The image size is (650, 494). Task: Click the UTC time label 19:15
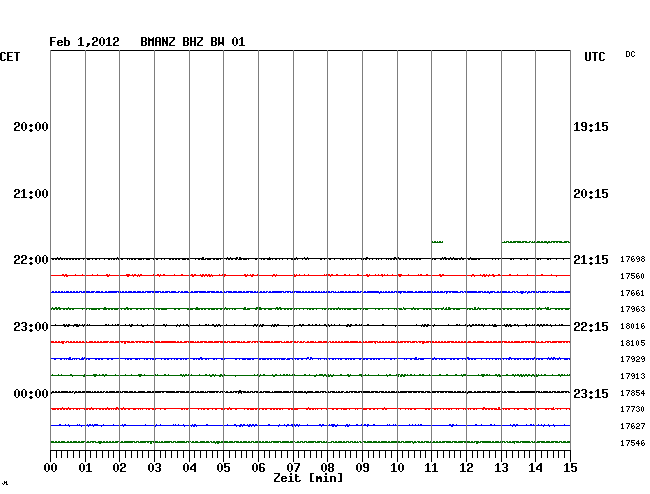(x=591, y=127)
